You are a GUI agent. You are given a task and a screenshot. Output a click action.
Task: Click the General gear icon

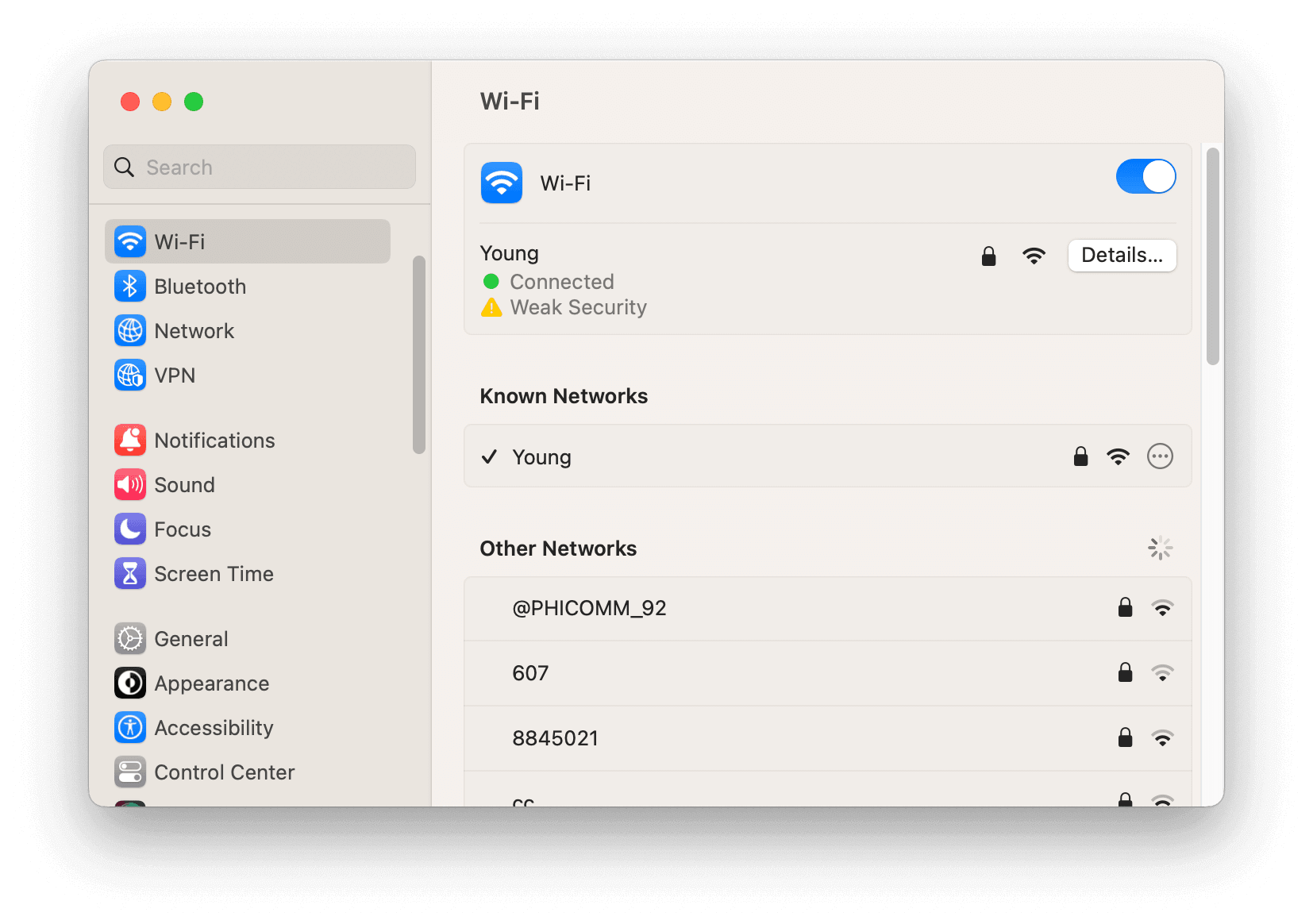pos(130,638)
